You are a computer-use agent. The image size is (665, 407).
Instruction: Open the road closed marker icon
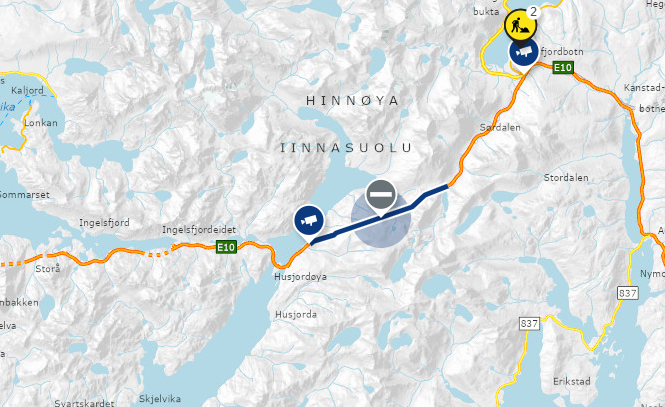(381, 195)
